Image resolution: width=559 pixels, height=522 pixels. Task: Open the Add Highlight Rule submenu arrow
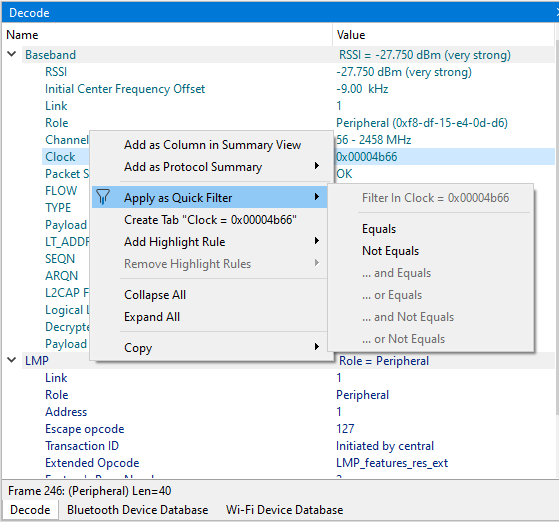(x=317, y=241)
